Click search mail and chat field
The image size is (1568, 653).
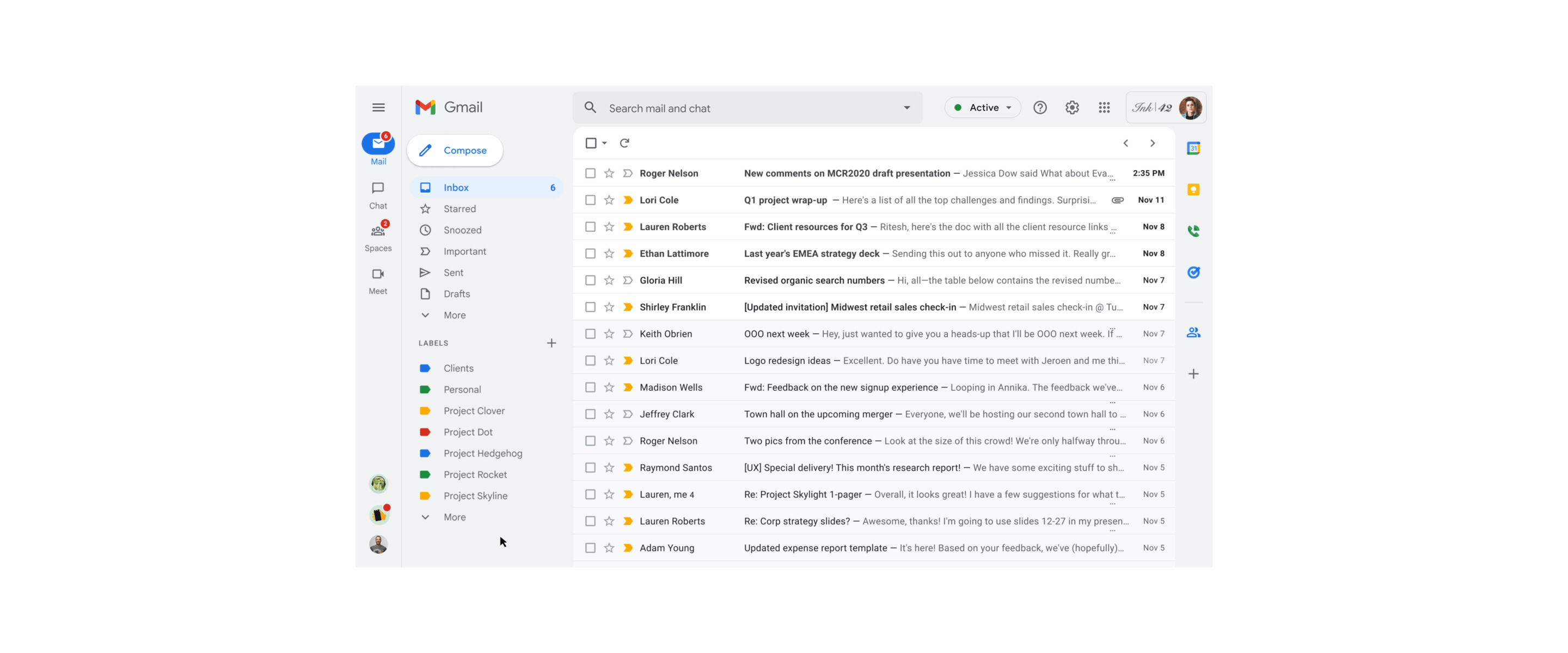pyautogui.click(x=745, y=108)
